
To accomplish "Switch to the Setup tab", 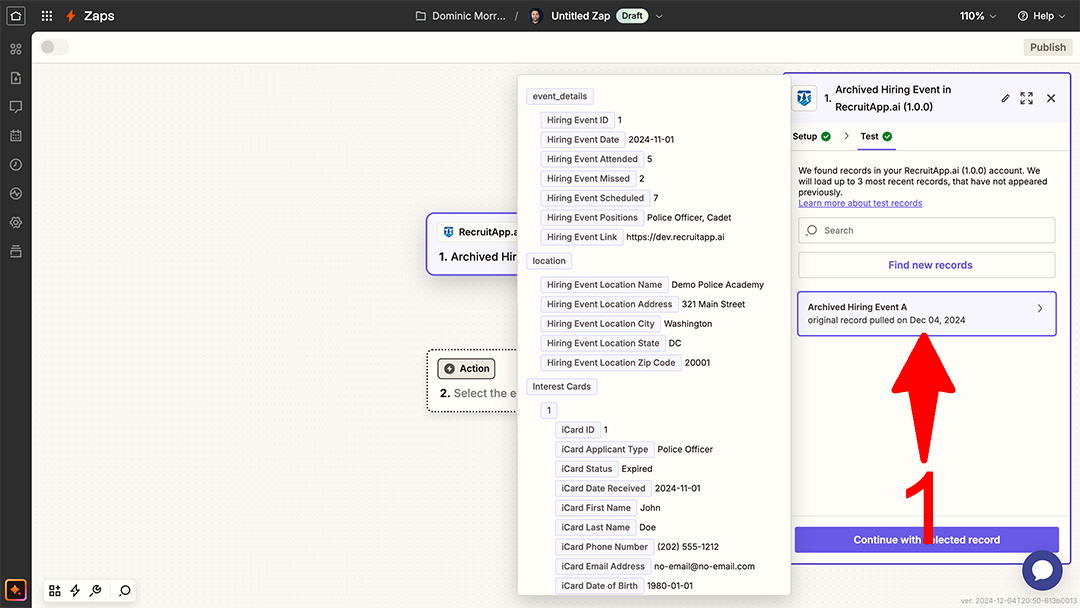I will [x=811, y=136].
